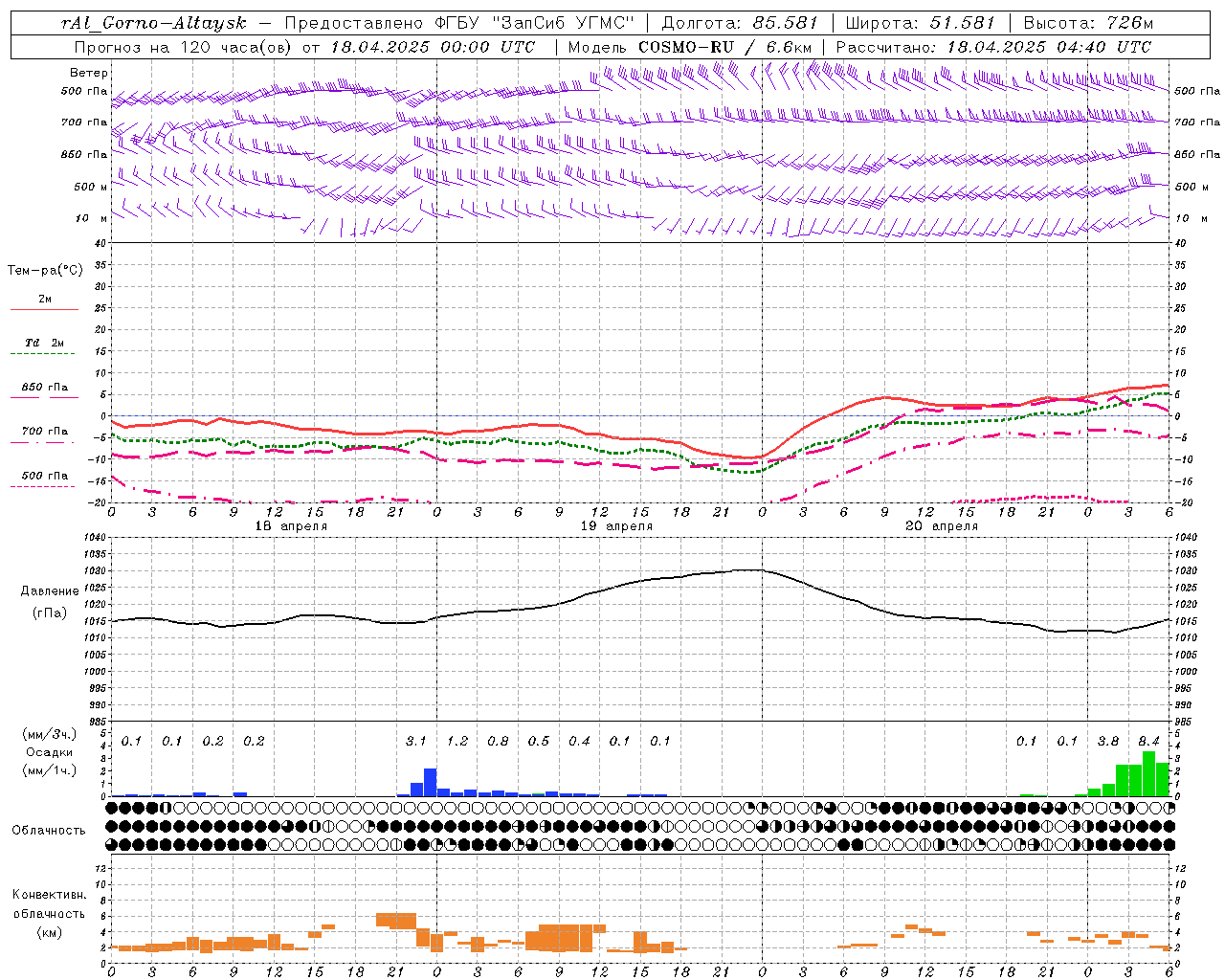Click the "1.2" precipitation value
1225x980 pixels.
(457, 741)
